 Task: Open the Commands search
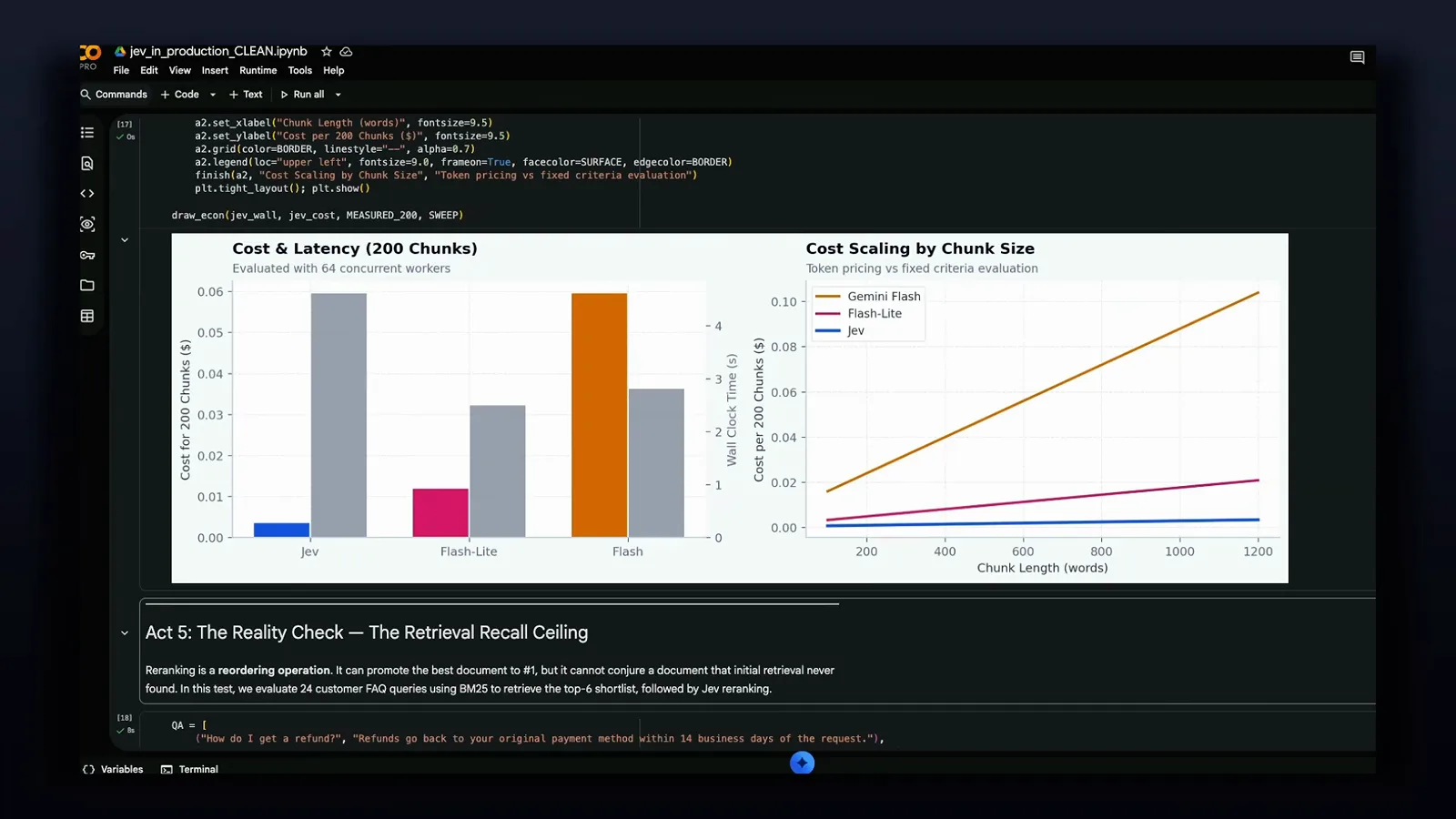tap(114, 95)
